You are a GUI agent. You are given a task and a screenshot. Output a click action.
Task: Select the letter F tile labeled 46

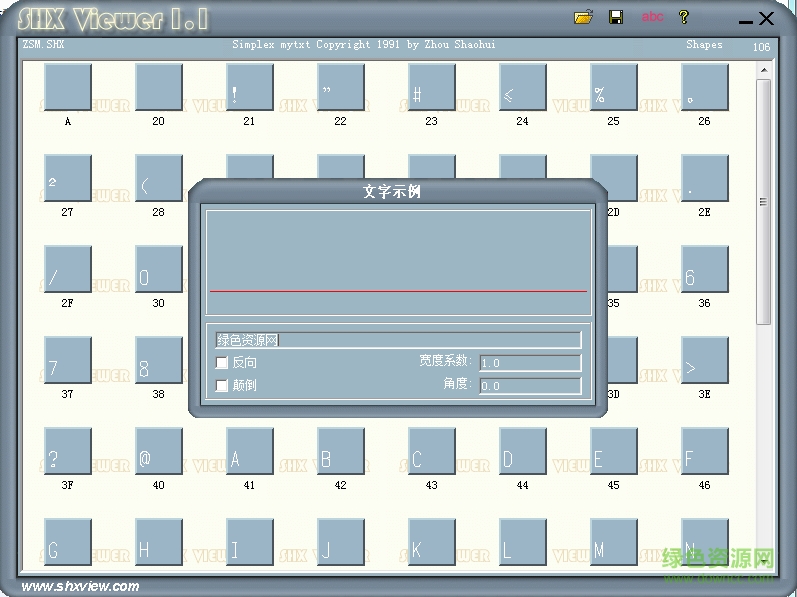point(704,451)
